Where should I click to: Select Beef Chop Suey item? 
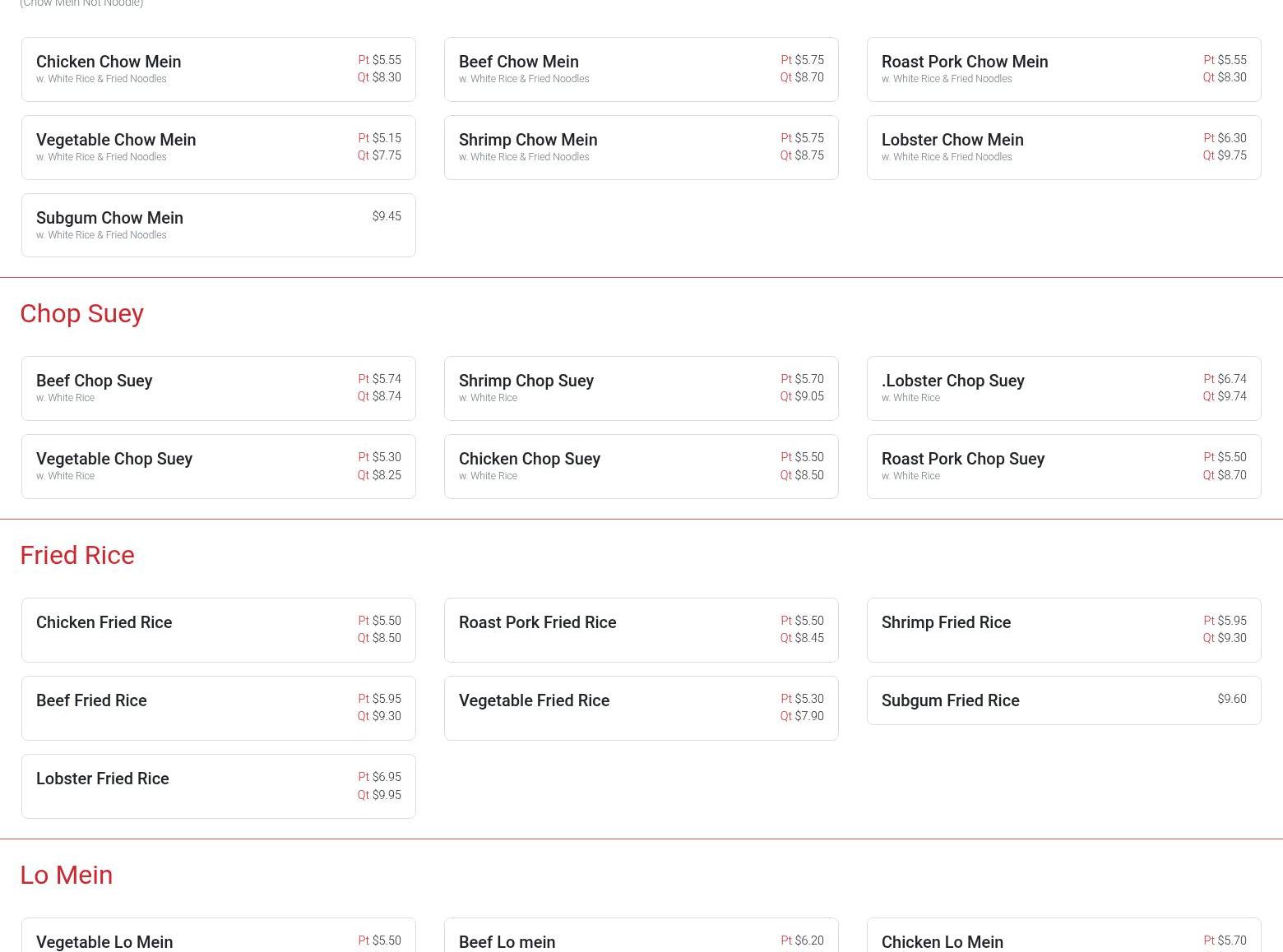pos(218,388)
